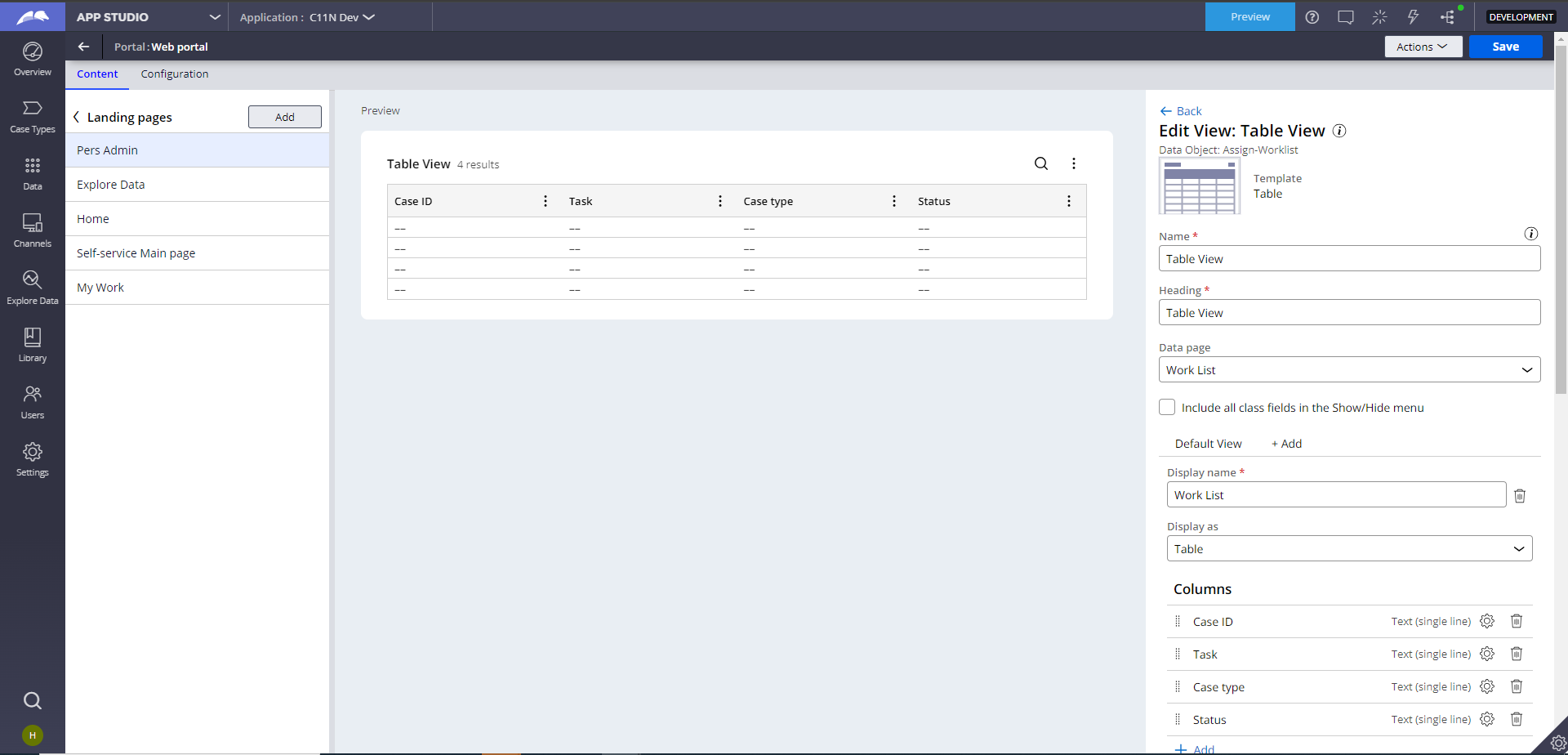Click the blue Save button
This screenshot has height=755, width=1568.
(x=1505, y=47)
